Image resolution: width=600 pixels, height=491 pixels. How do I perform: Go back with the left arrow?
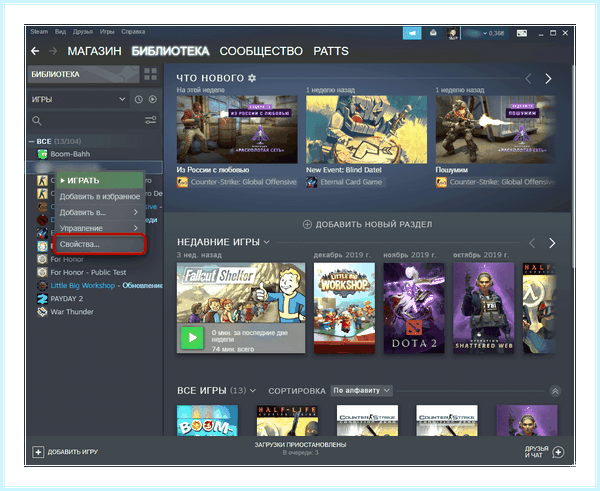35,51
